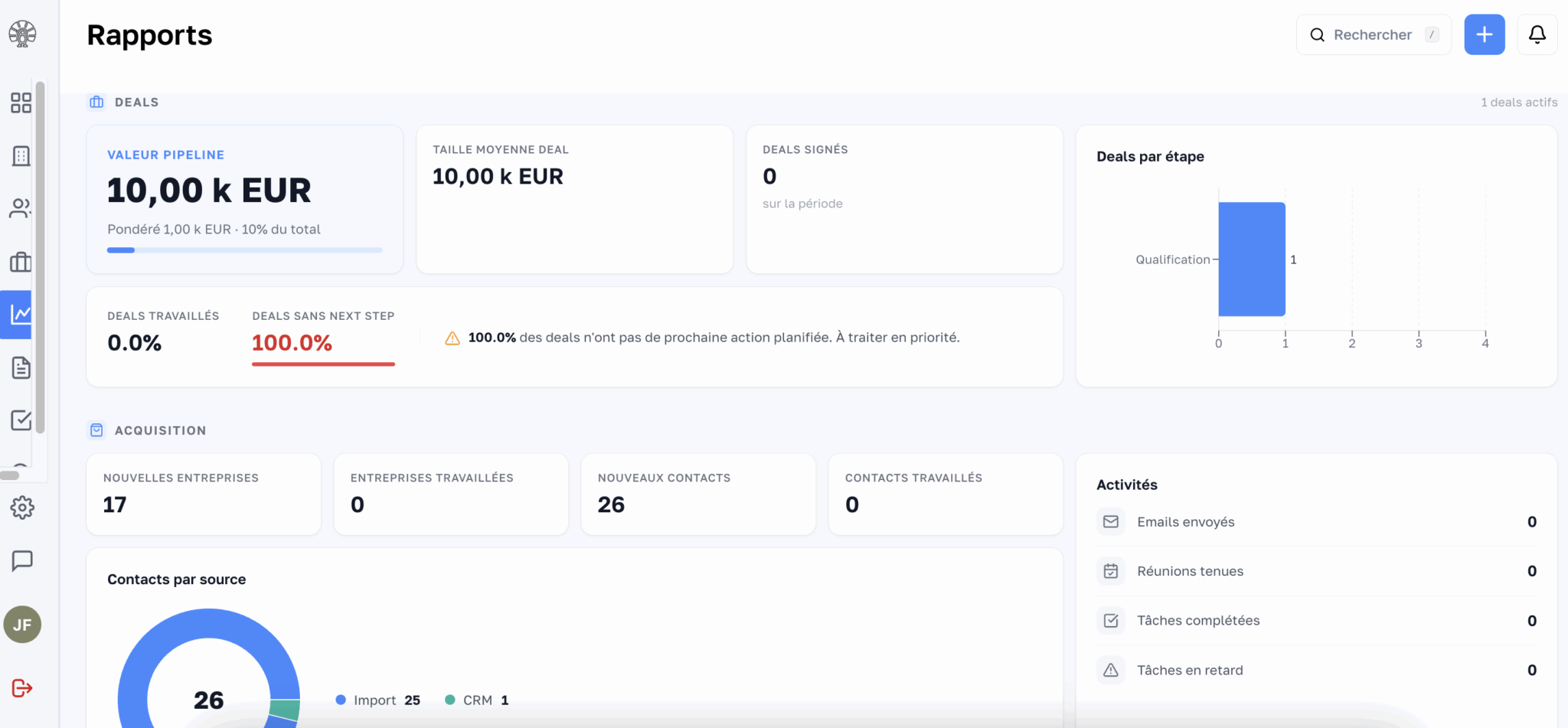1568x728 pixels.
Task: Click the "Emails envoyés" row label
Action: (x=1186, y=522)
